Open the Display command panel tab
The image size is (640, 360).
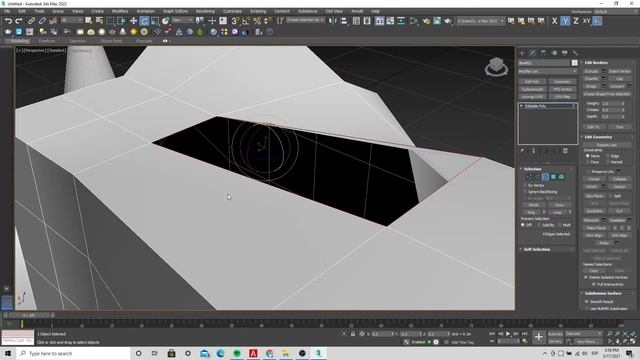click(564, 53)
